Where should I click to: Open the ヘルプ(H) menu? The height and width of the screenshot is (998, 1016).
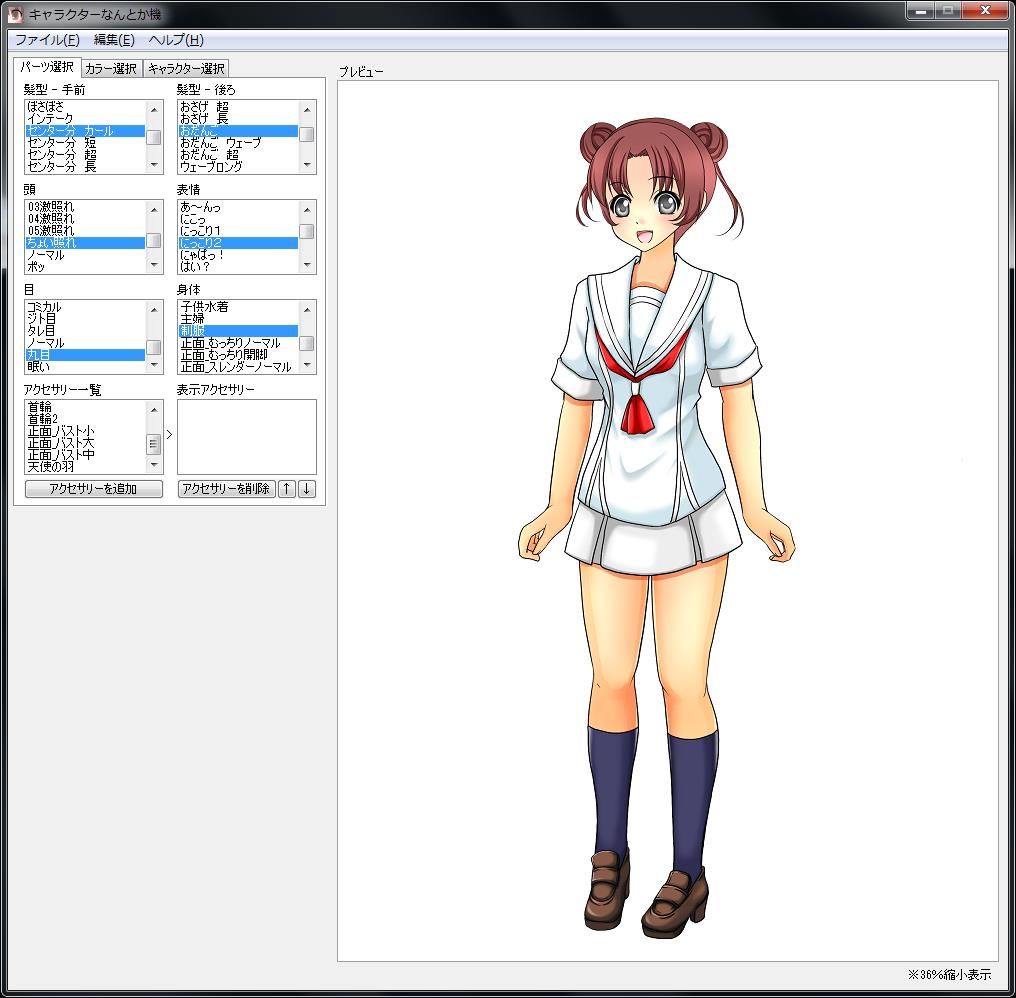pyautogui.click(x=176, y=40)
